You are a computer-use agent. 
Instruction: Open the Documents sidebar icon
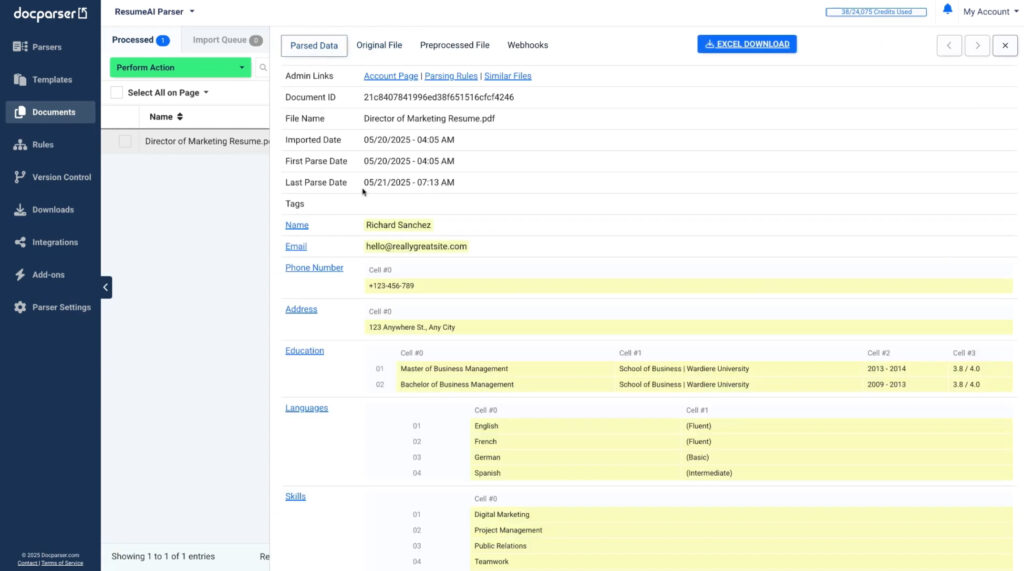point(20,112)
